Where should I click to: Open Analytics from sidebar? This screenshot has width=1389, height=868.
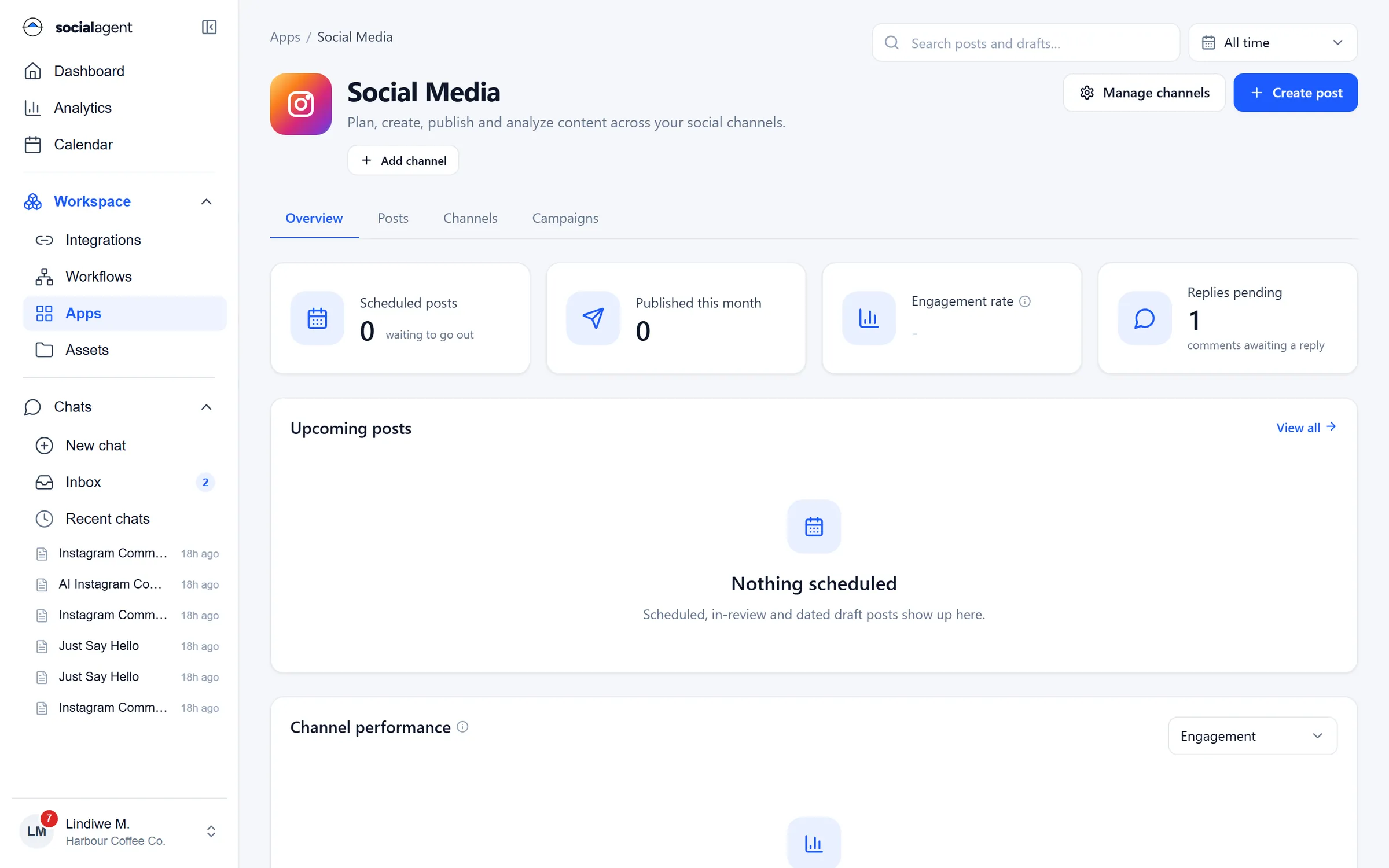(119, 108)
